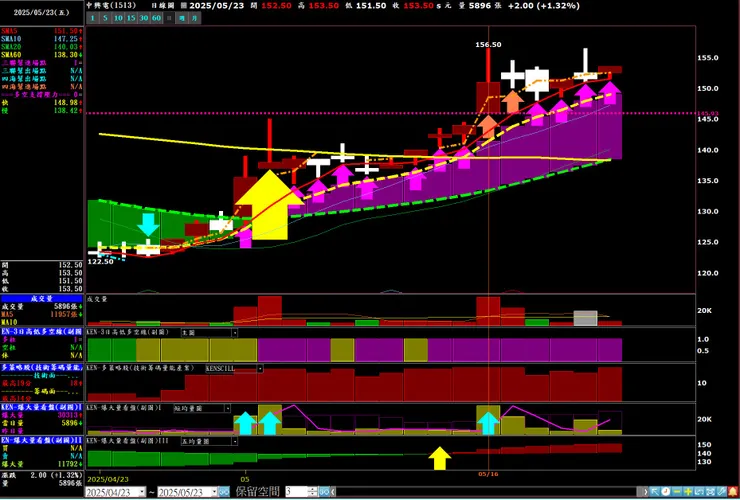Click the 成交量 panel header
Image resolution: width=740 pixels, height=500 pixels.
click(x=42, y=299)
